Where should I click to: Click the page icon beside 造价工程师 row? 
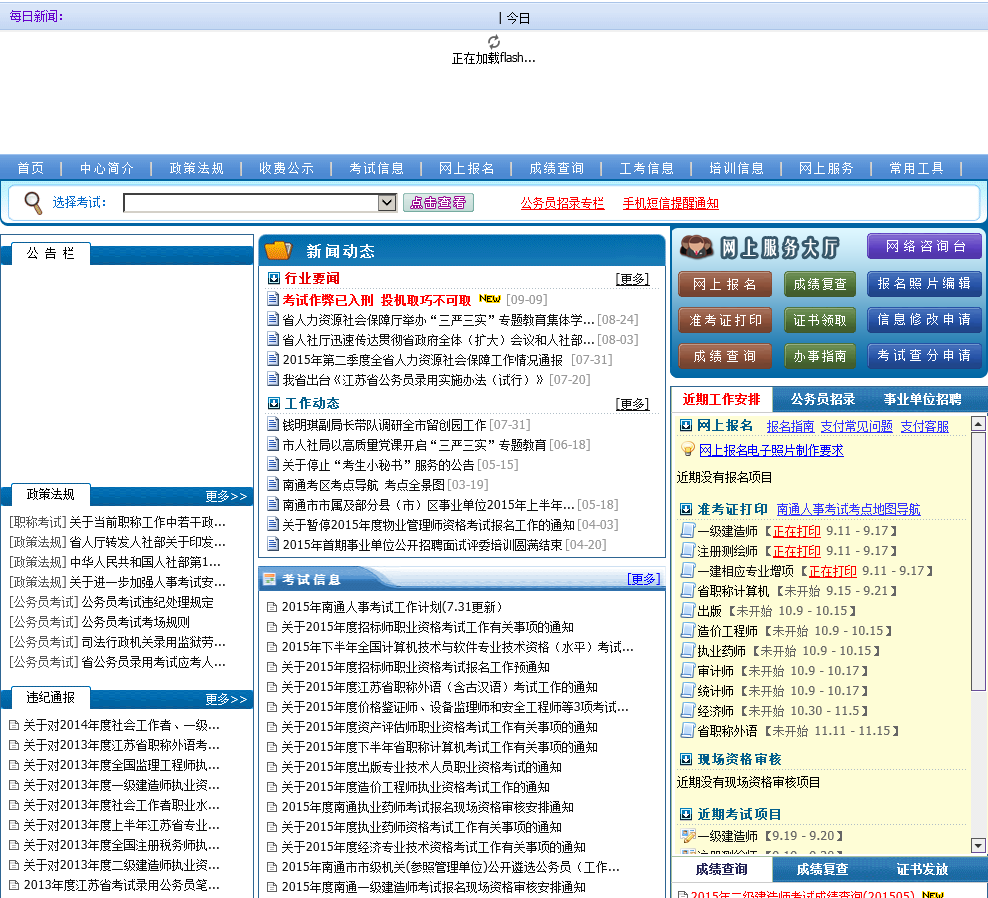(x=688, y=630)
